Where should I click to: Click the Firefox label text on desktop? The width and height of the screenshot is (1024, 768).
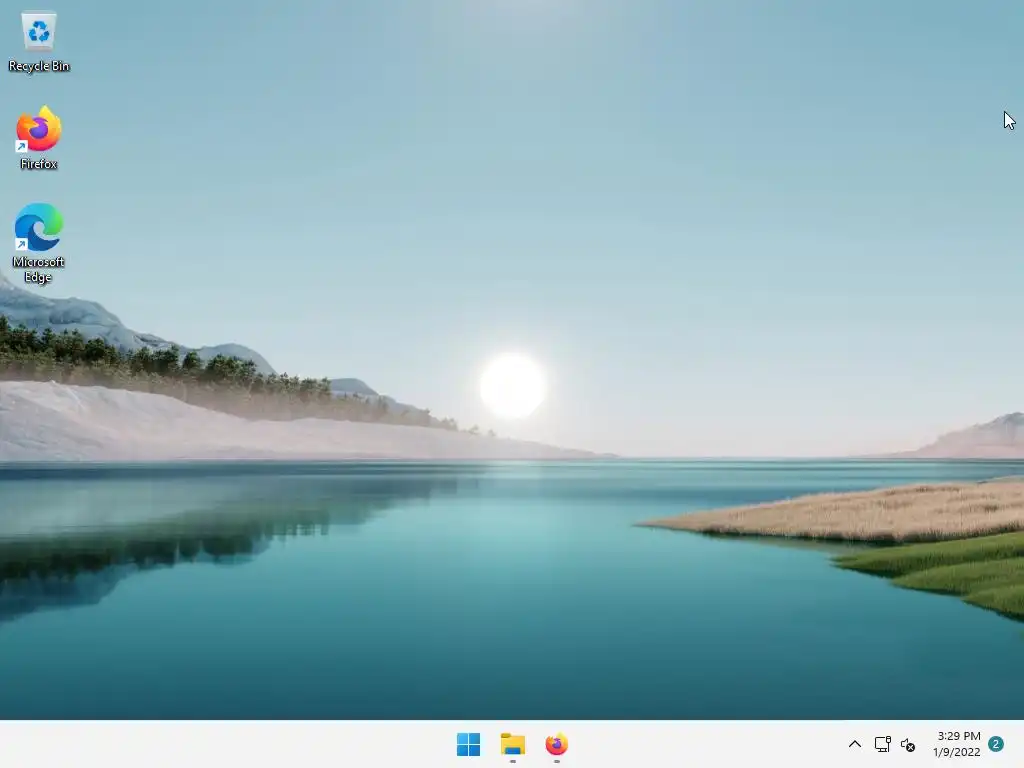(x=39, y=164)
